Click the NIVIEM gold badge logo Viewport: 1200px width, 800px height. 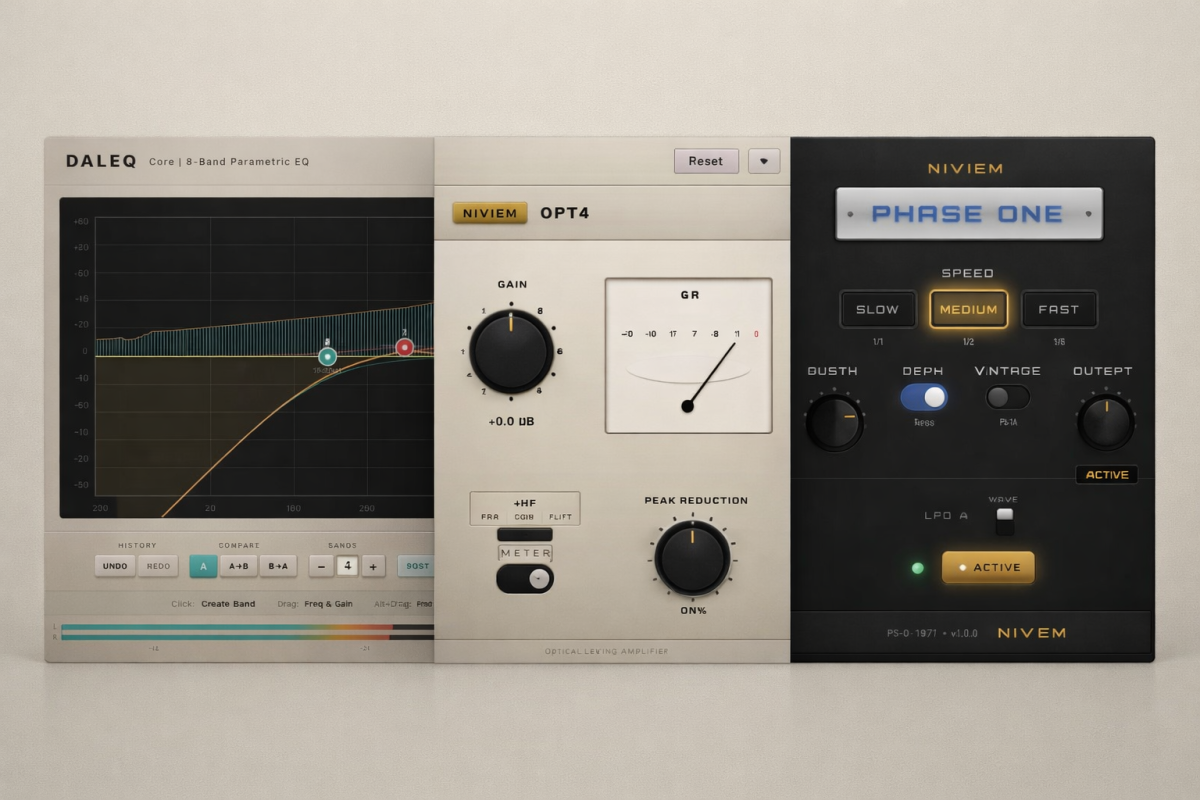(x=490, y=213)
